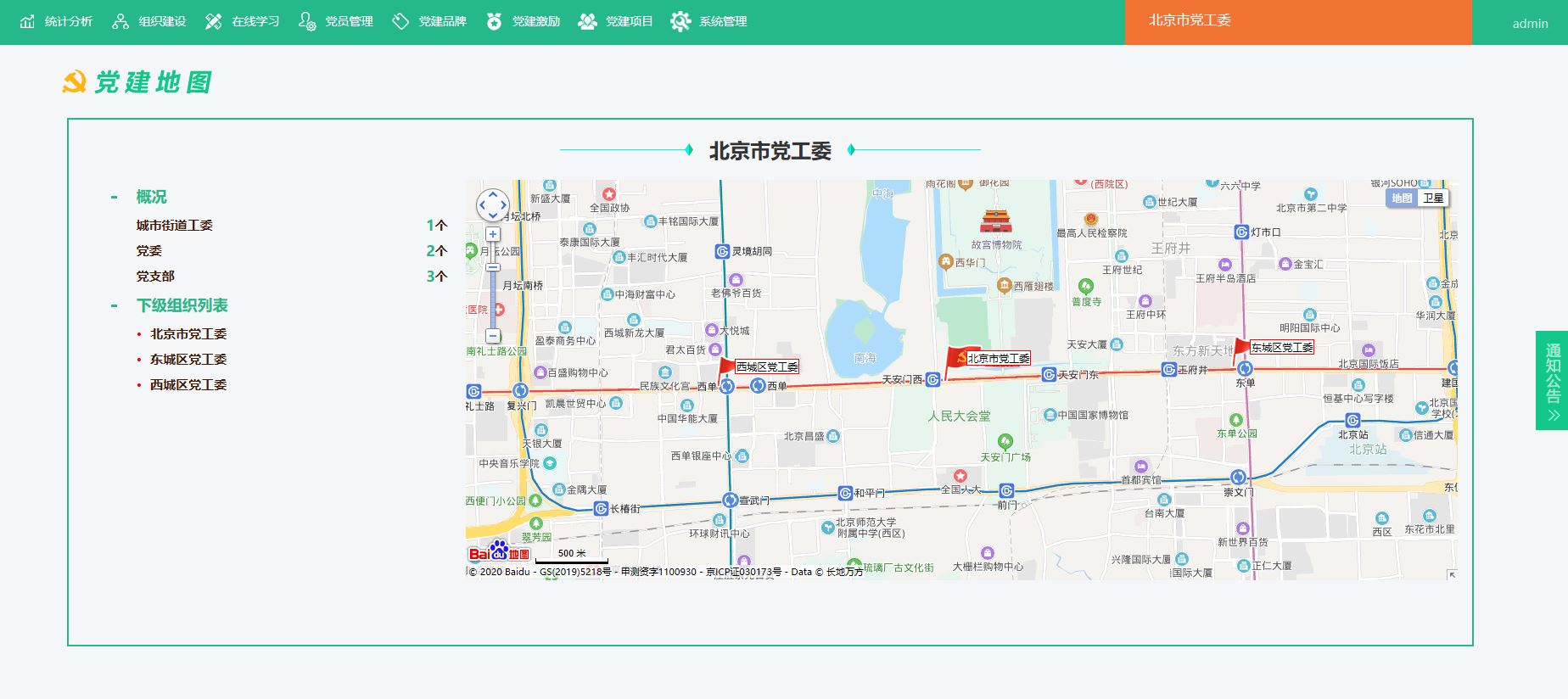Pan the map right with arrow control
The width and height of the screenshot is (1568, 699).
click(x=504, y=205)
